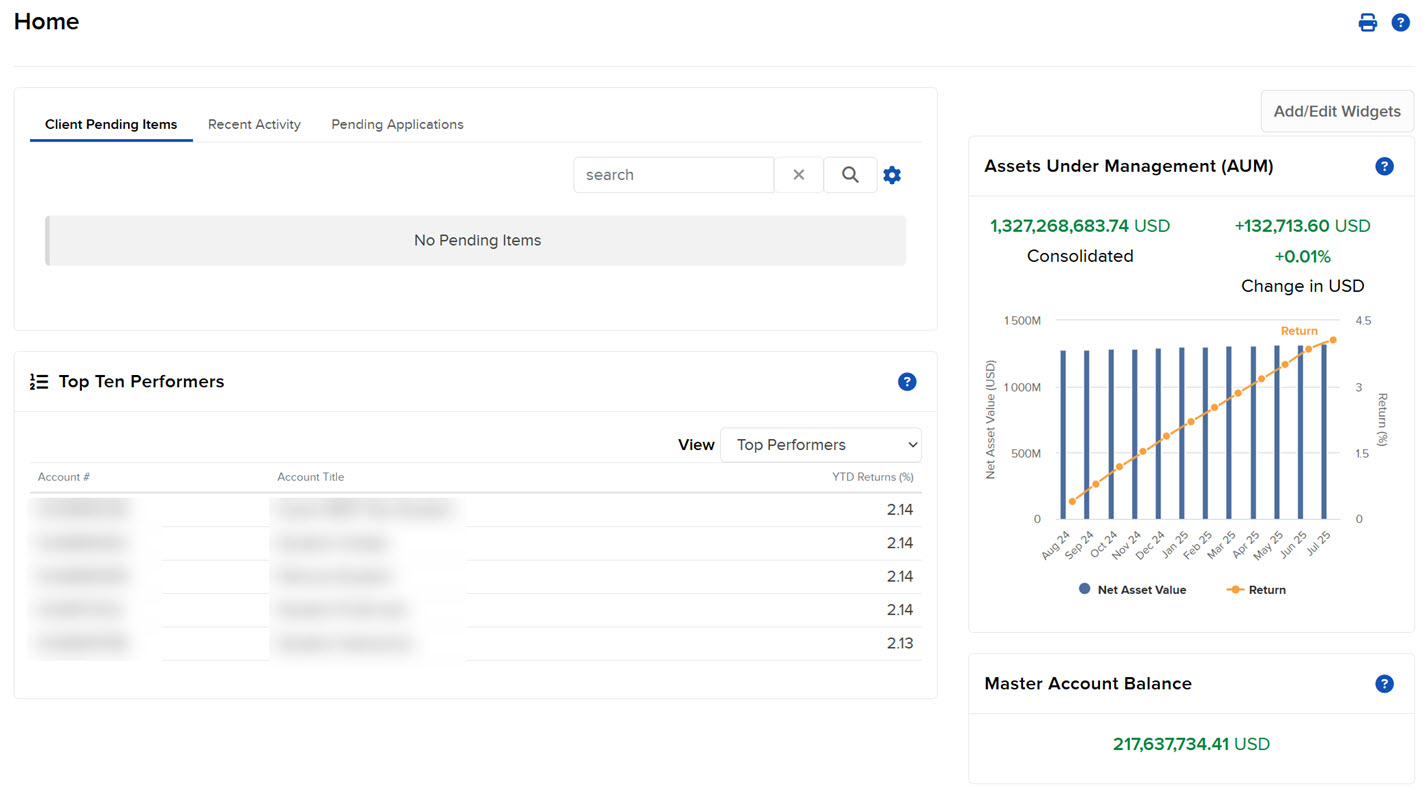Click the Home page heading
The width and height of the screenshot is (1428, 793).
point(46,22)
